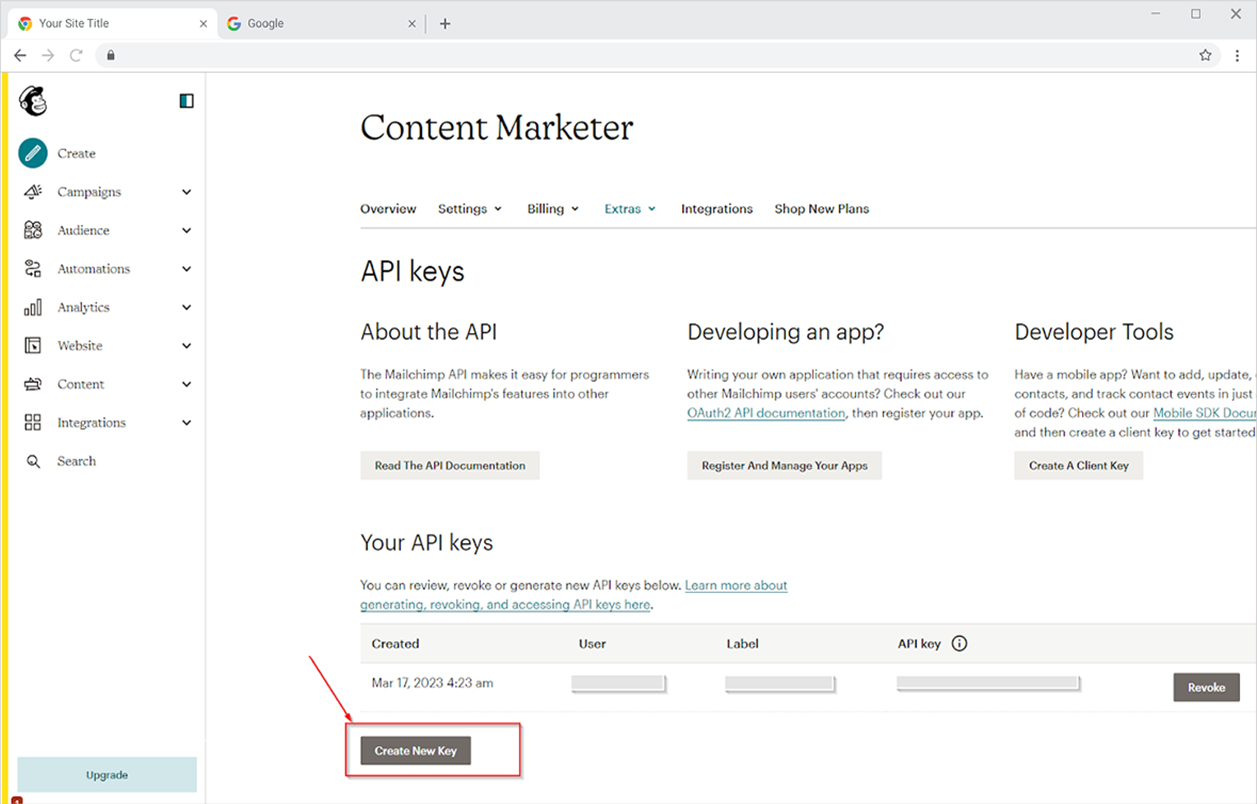This screenshot has height=804, width=1257.
Task: Click the browser address bar
Action: (650, 55)
